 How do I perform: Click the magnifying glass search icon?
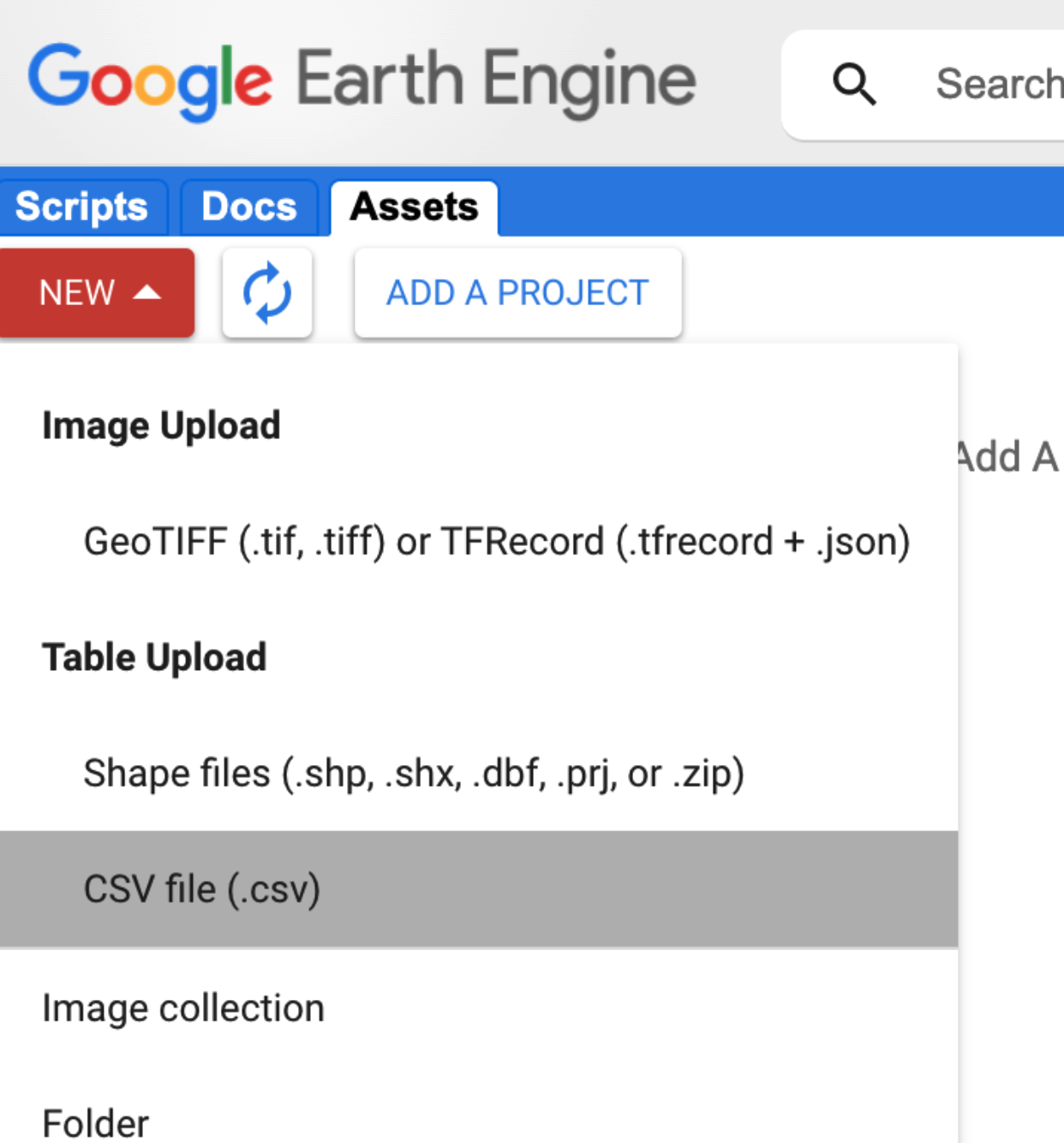click(x=854, y=84)
